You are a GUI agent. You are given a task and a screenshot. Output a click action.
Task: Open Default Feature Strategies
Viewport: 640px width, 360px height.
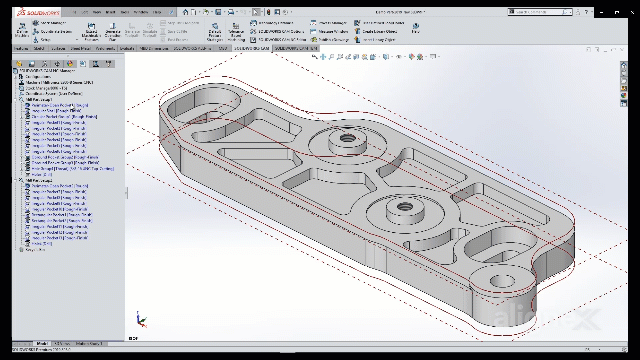215,32
